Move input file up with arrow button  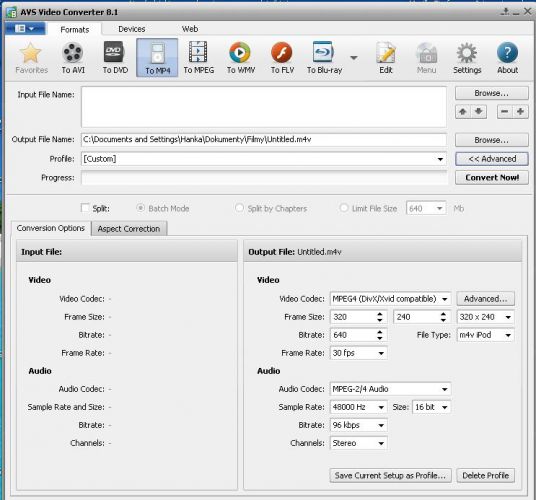tap(463, 112)
